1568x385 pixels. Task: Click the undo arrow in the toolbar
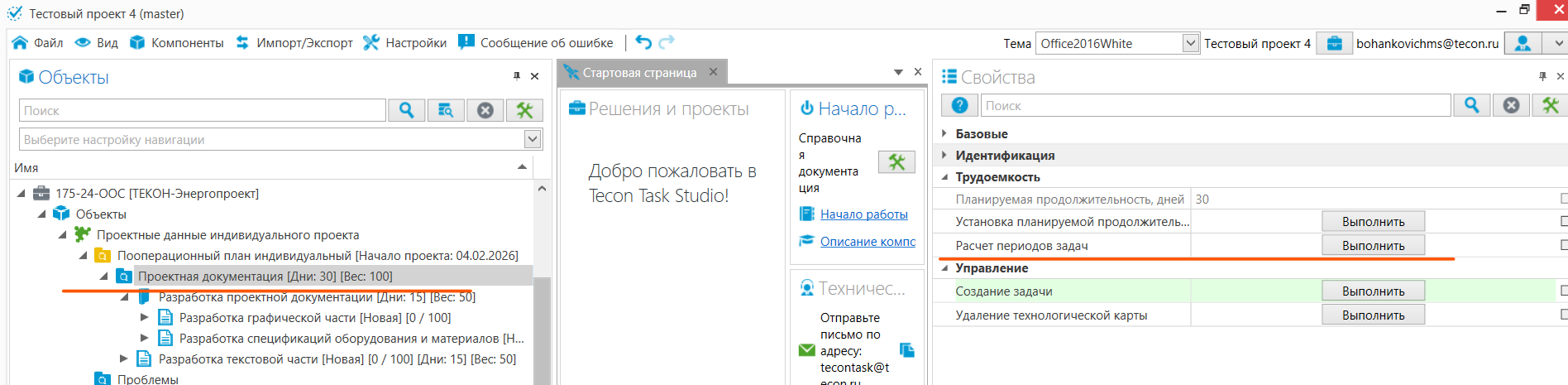pyautogui.click(x=643, y=42)
